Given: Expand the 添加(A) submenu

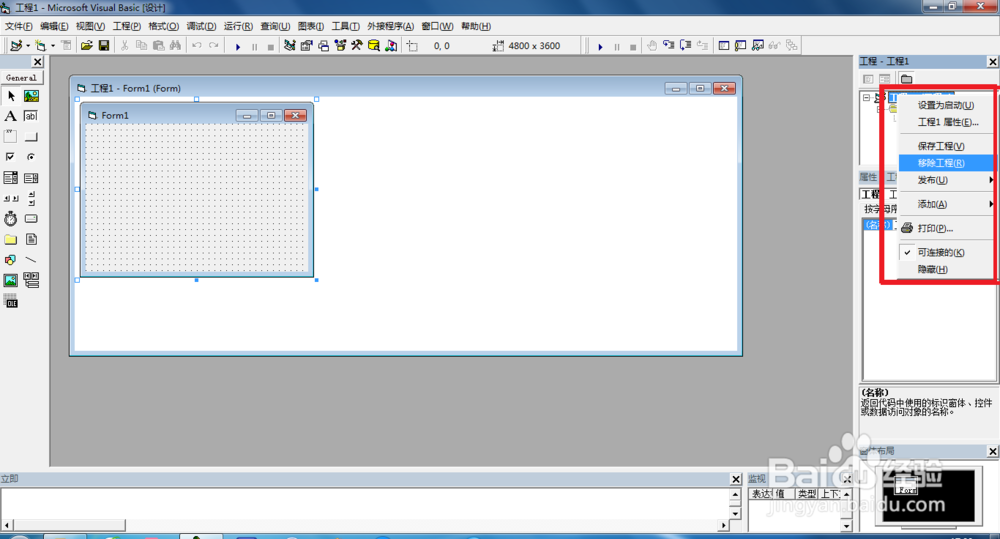Looking at the screenshot, I should [x=946, y=204].
